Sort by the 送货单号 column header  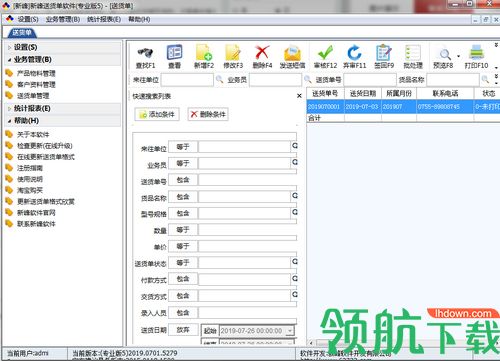coord(326,94)
